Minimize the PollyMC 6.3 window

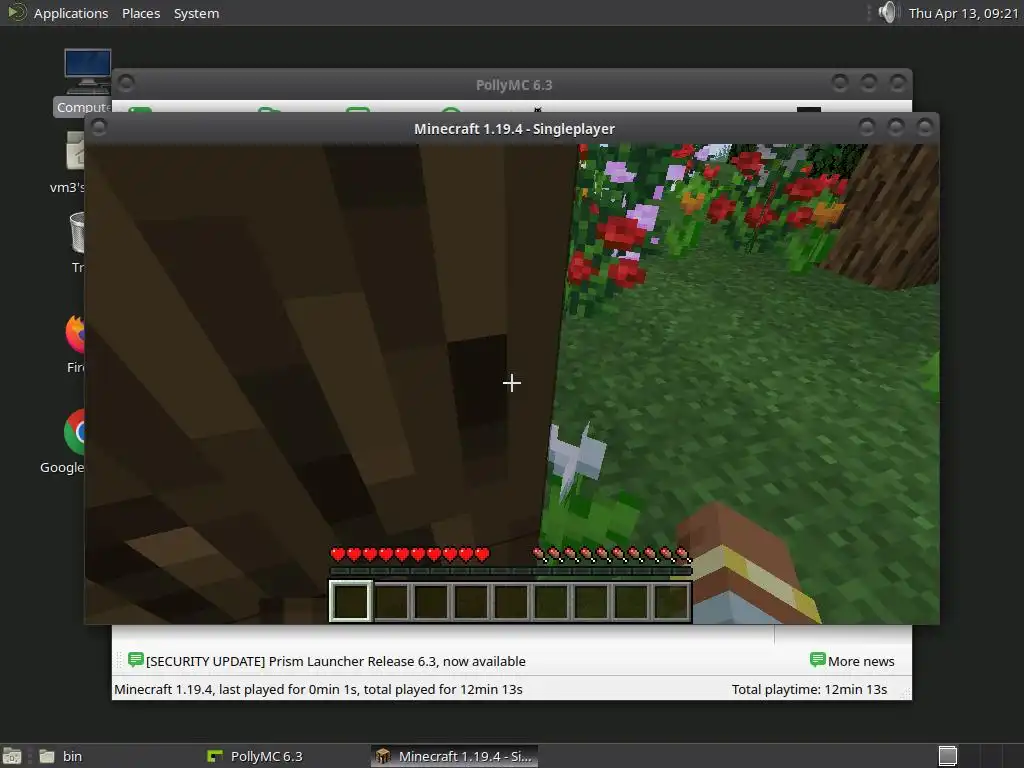[840, 82]
